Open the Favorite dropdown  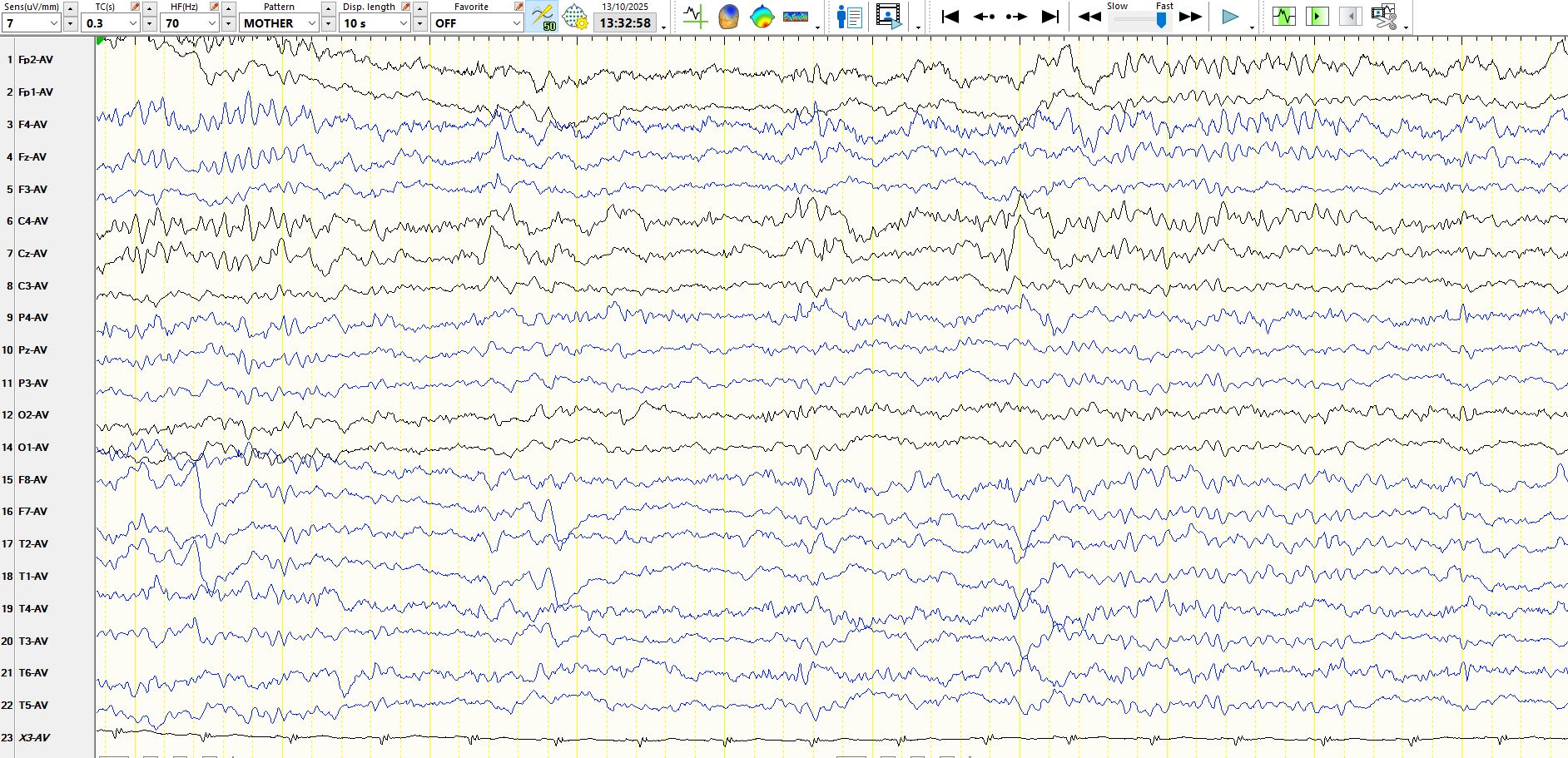click(x=477, y=23)
